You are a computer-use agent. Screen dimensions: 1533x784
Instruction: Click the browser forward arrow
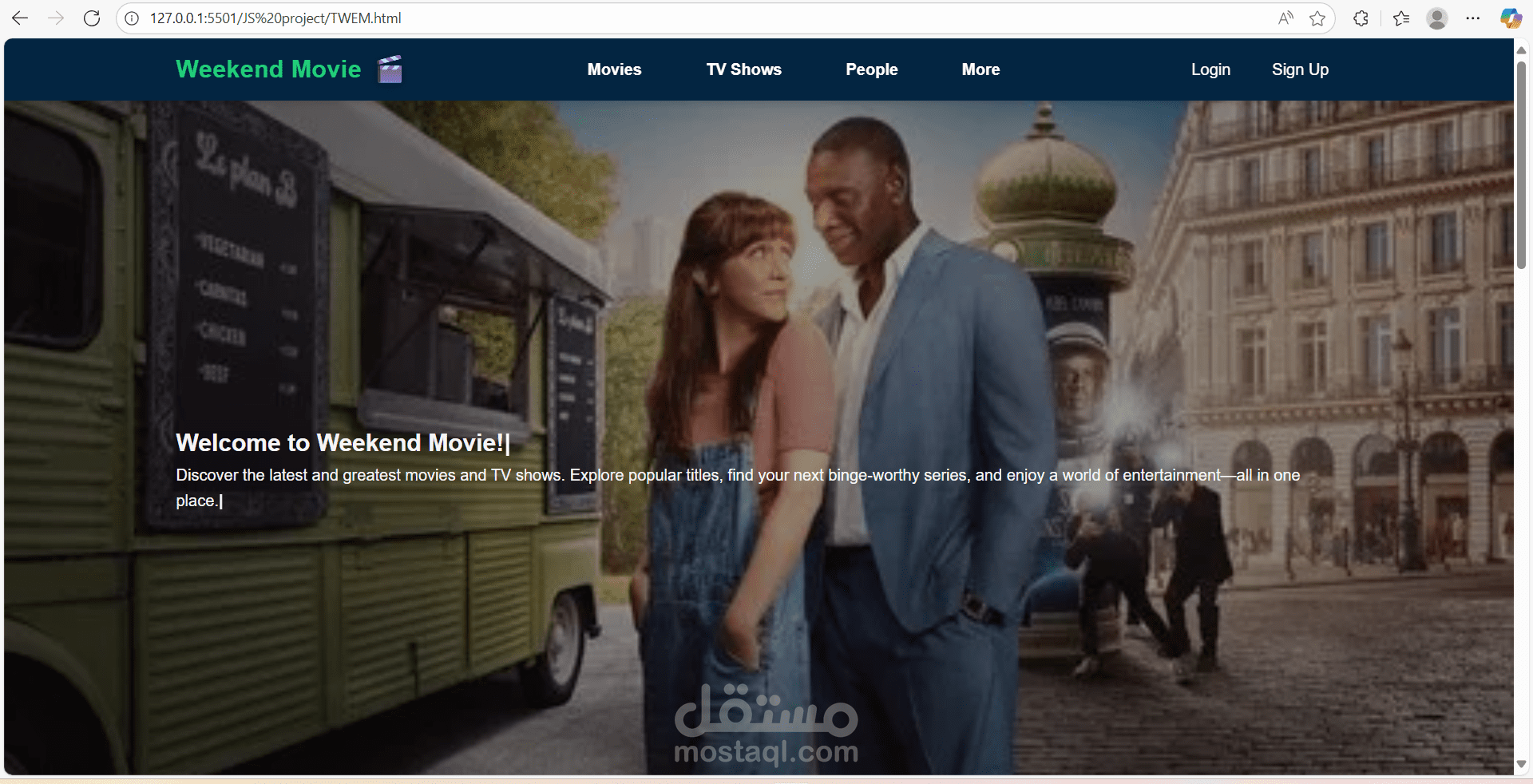[x=56, y=18]
